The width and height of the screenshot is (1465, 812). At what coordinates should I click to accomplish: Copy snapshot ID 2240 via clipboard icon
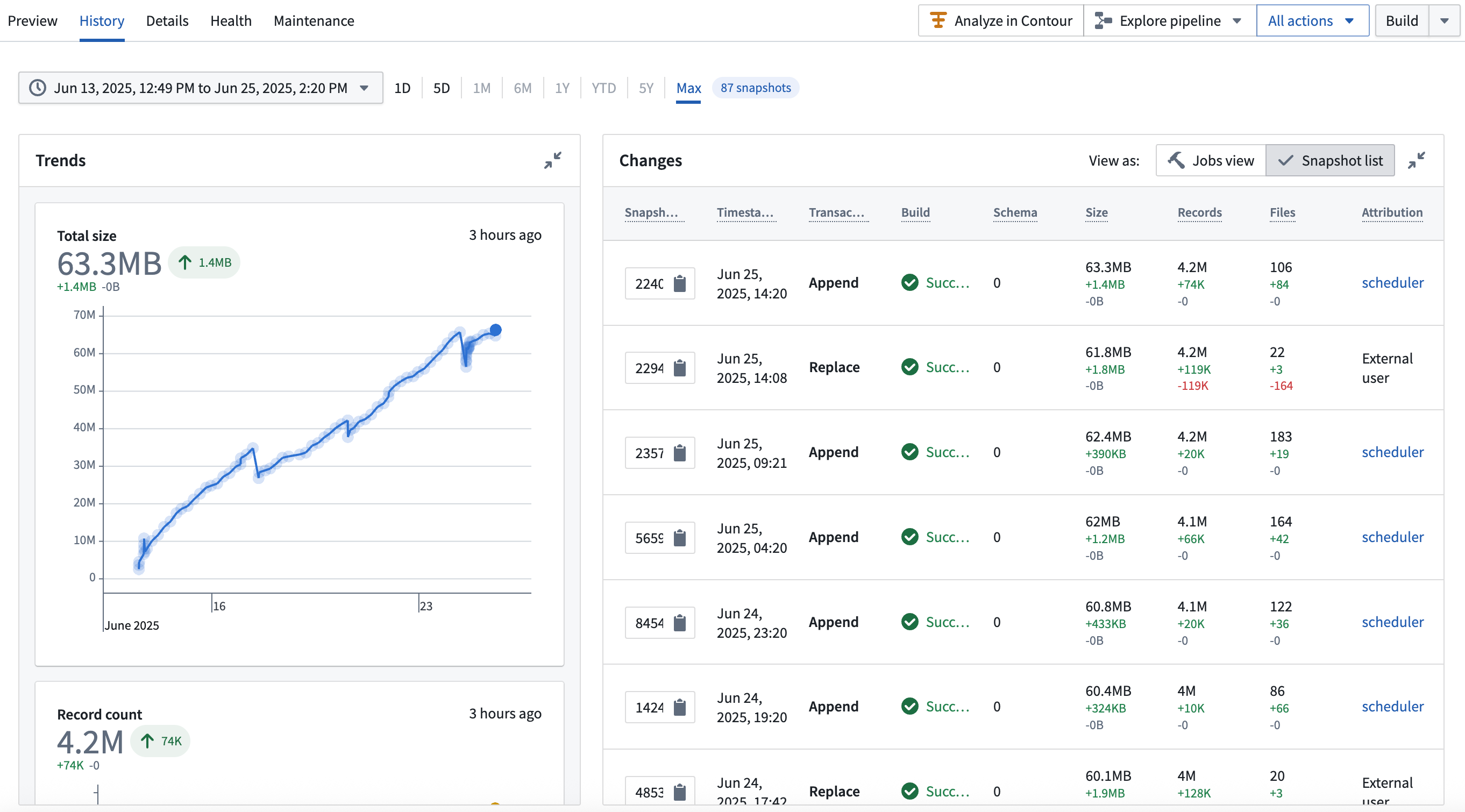click(x=680, y=283)
